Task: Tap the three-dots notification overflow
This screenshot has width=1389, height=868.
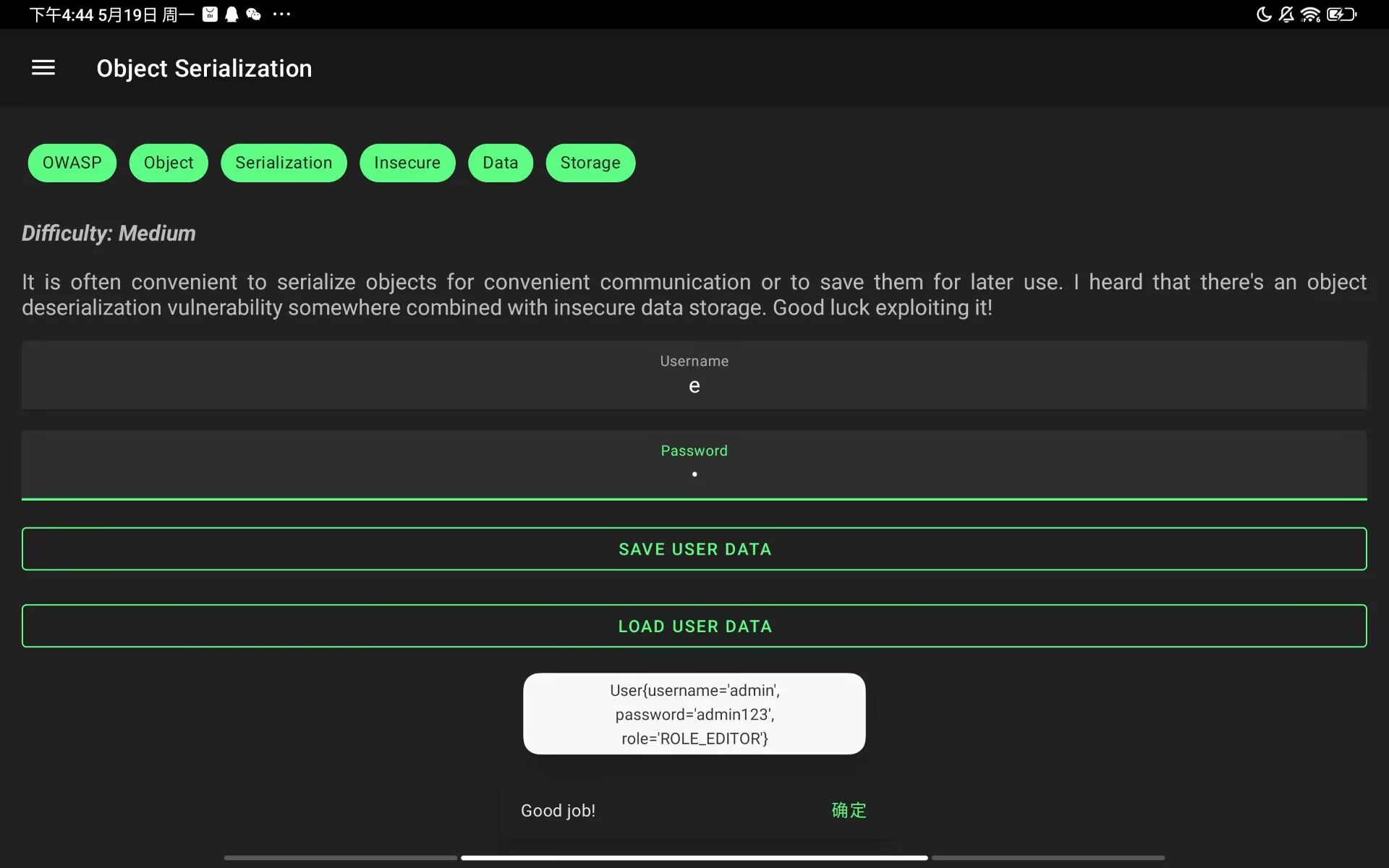Action: pos(281,14)
